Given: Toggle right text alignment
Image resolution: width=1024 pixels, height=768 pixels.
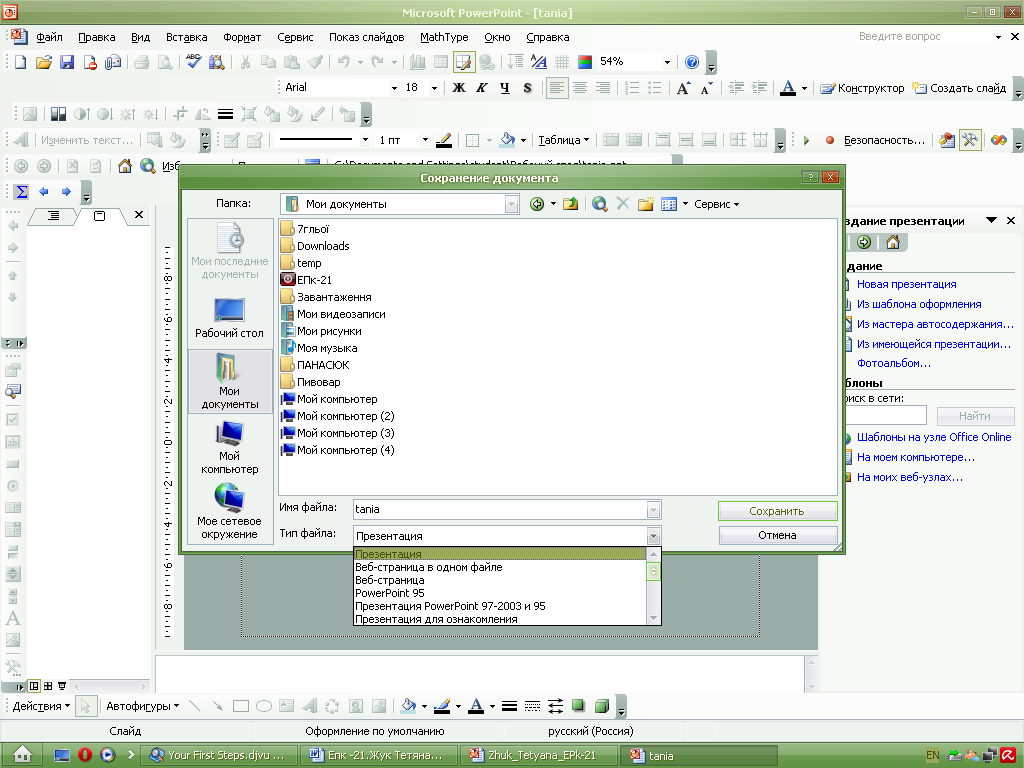Looking at the screenshot, I should [x=603, y=88].
